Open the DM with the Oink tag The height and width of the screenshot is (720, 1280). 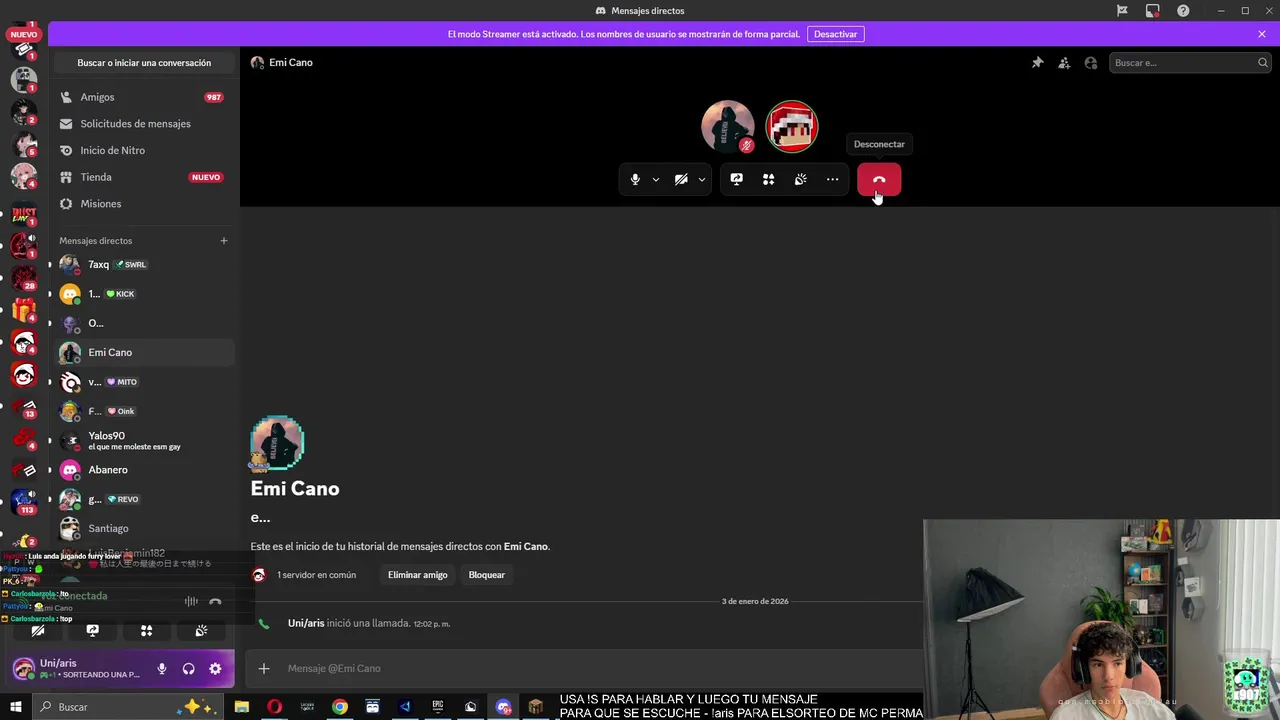pos(143,411)
